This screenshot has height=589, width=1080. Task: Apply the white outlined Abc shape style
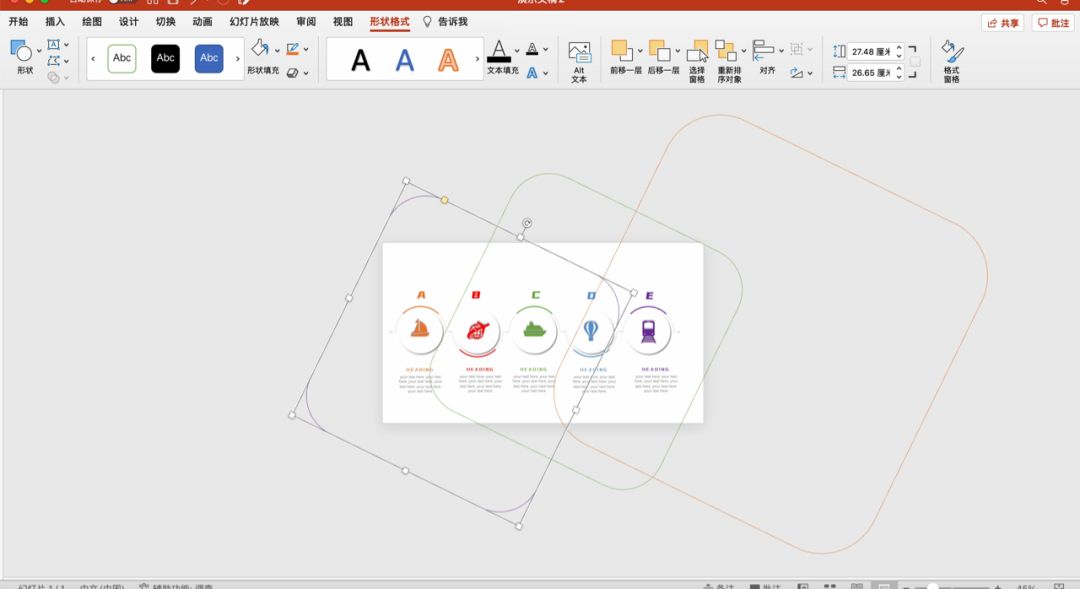tap(122, 59)
